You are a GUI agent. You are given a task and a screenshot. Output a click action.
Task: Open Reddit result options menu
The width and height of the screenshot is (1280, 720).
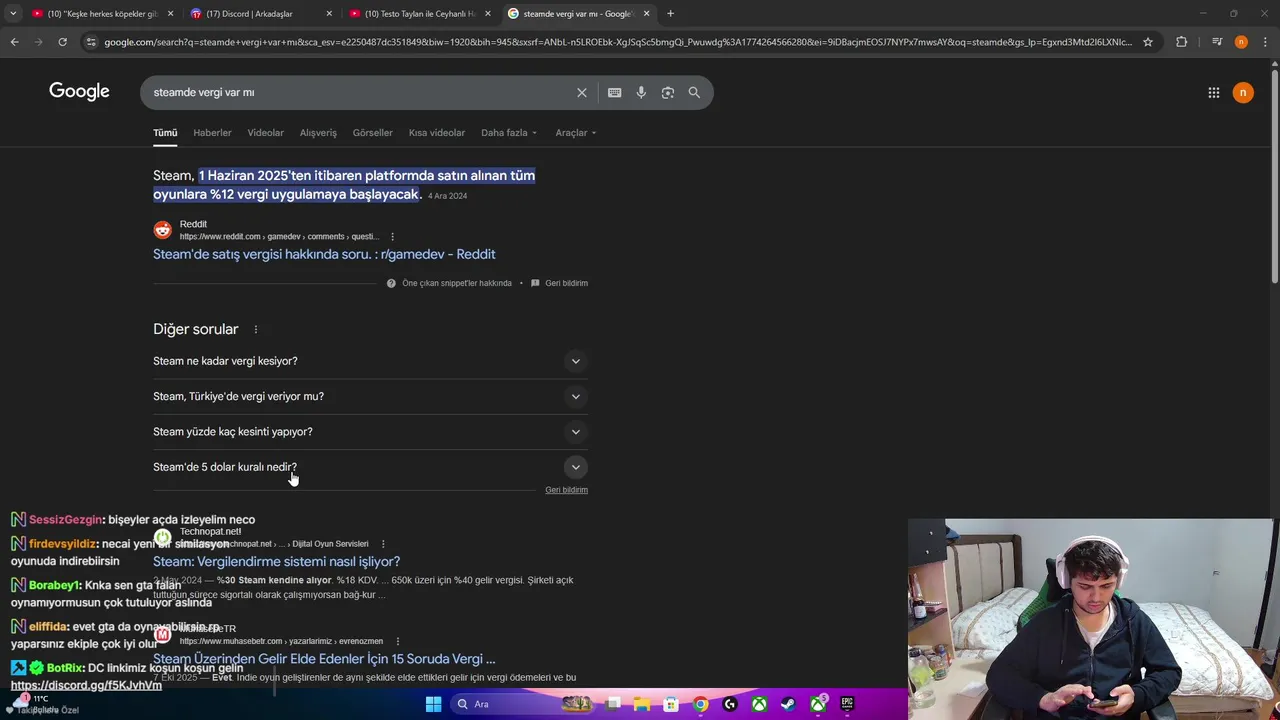point(392,237)
